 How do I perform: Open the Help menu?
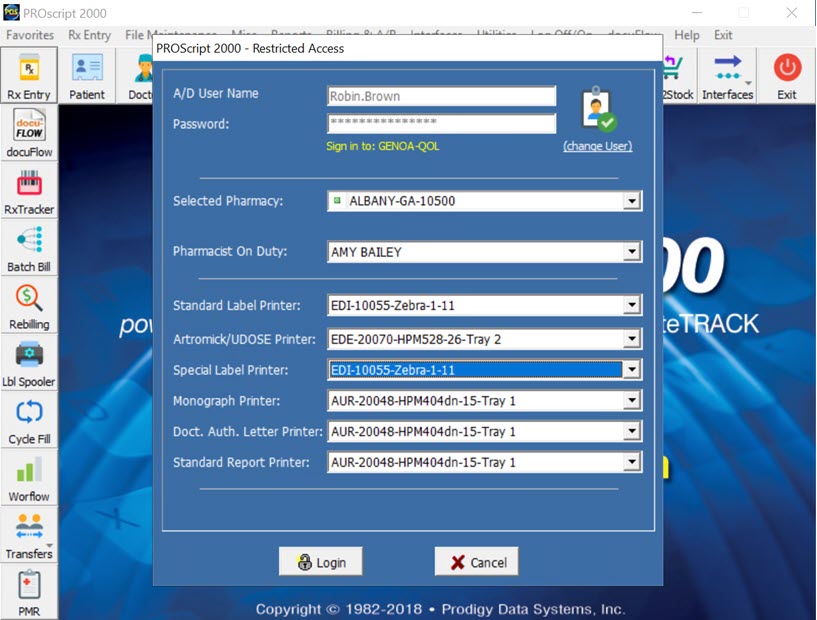(x=687, y=35)
